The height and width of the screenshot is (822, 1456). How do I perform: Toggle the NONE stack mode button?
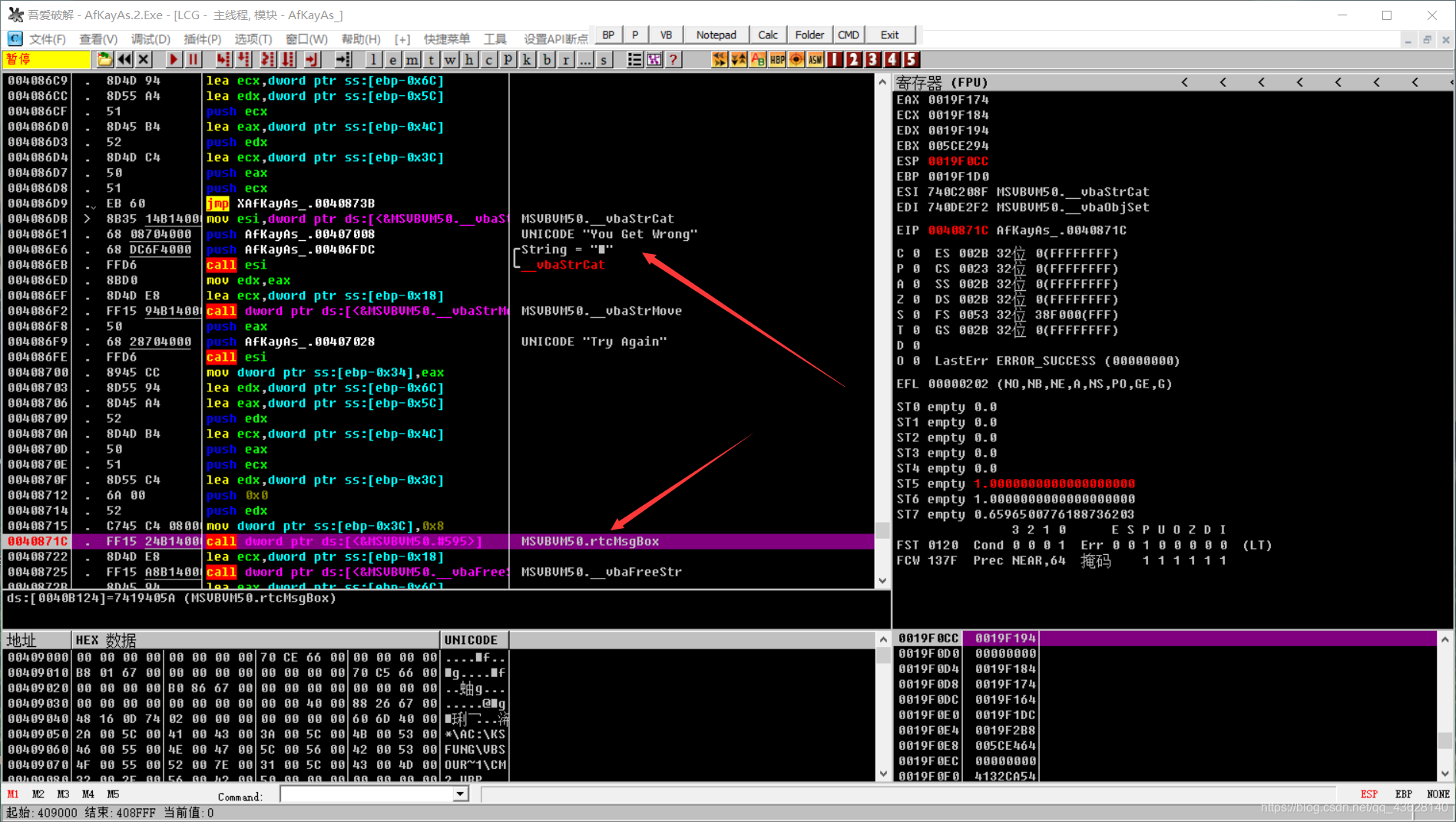pyautogui.click(x=1438, y=794)
